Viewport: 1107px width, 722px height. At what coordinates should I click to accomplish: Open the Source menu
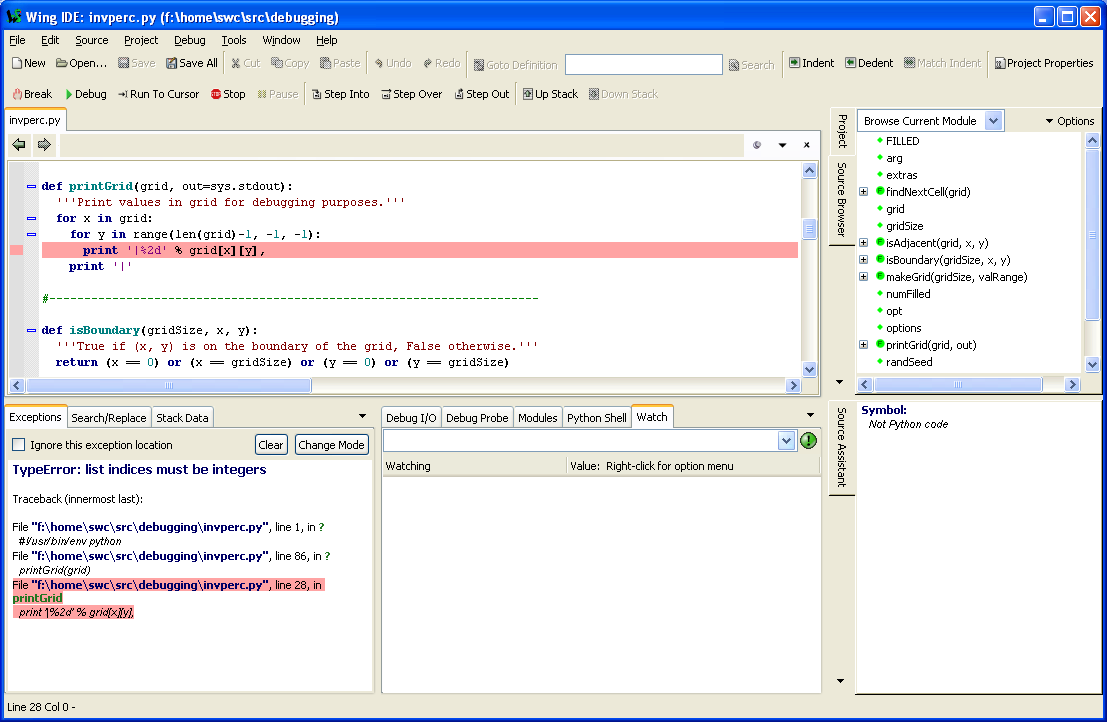tap(92, 40)
